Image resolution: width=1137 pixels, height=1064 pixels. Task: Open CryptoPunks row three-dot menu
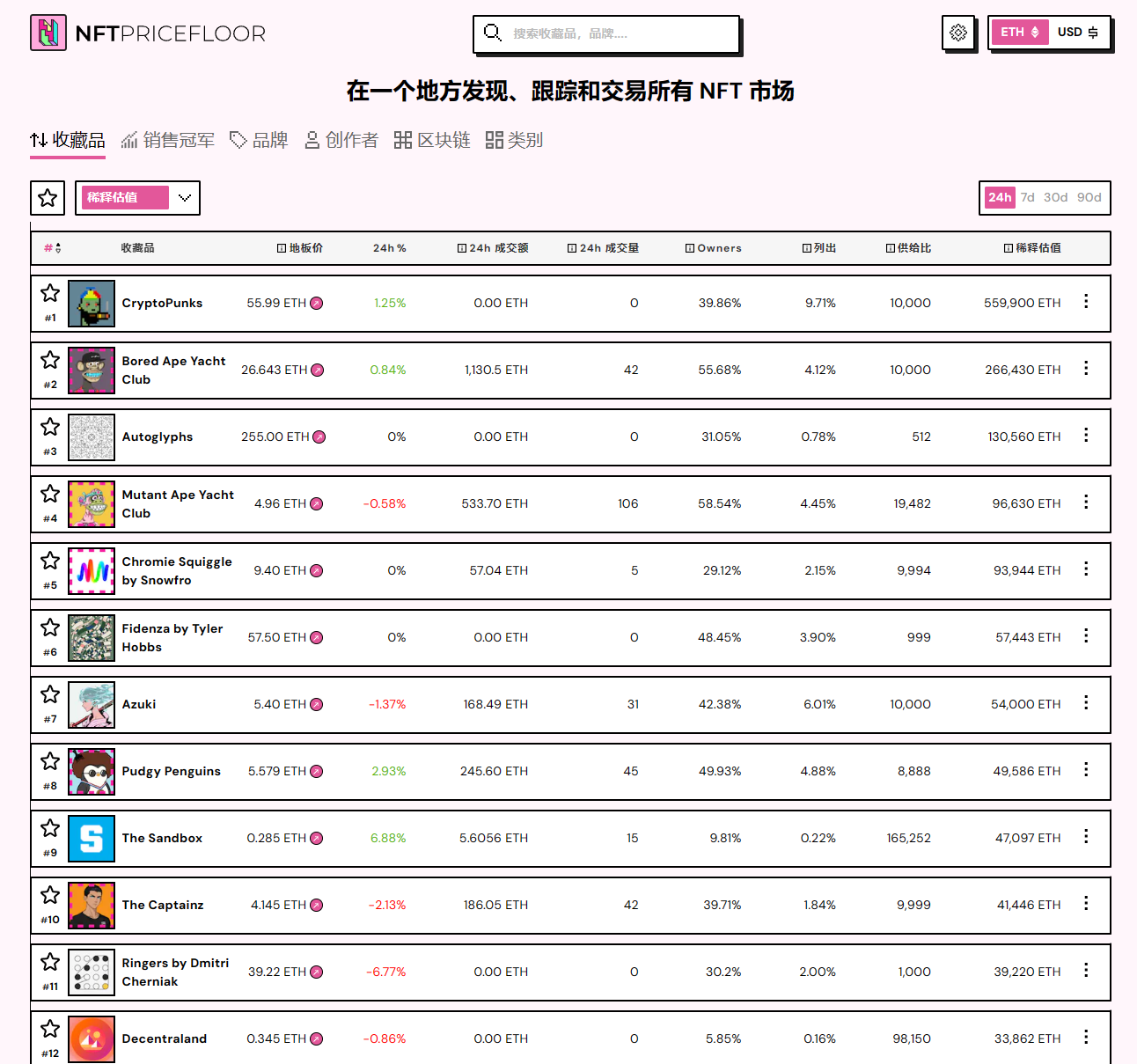[x=1086, y=301]
